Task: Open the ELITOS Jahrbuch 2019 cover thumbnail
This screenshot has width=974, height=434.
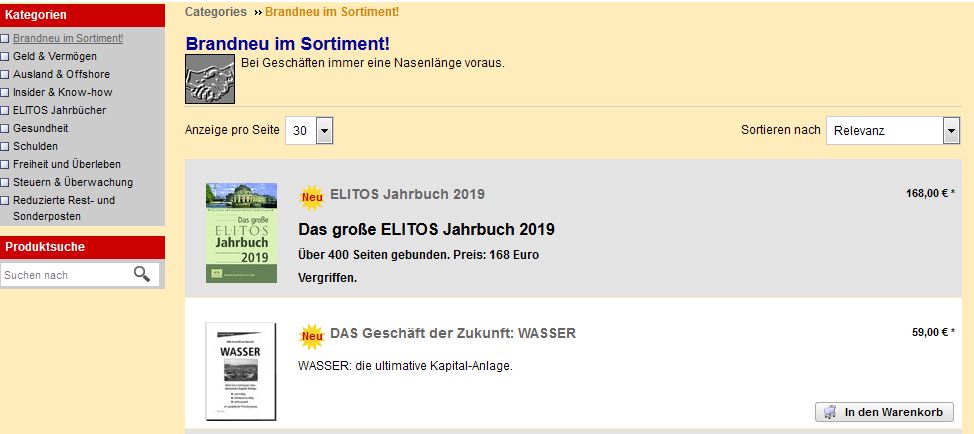Action: pyautogui.click(x=242, y=233)
